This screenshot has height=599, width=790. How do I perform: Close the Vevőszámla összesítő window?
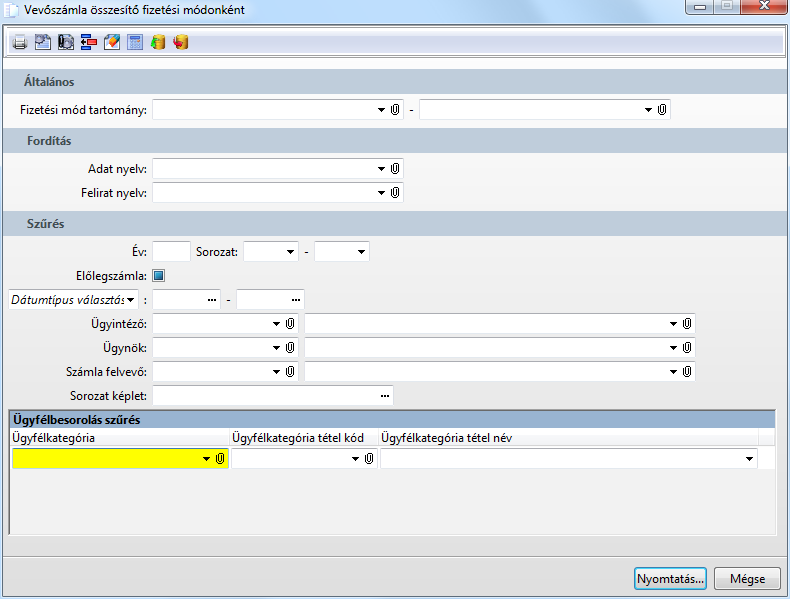[764, 7]
